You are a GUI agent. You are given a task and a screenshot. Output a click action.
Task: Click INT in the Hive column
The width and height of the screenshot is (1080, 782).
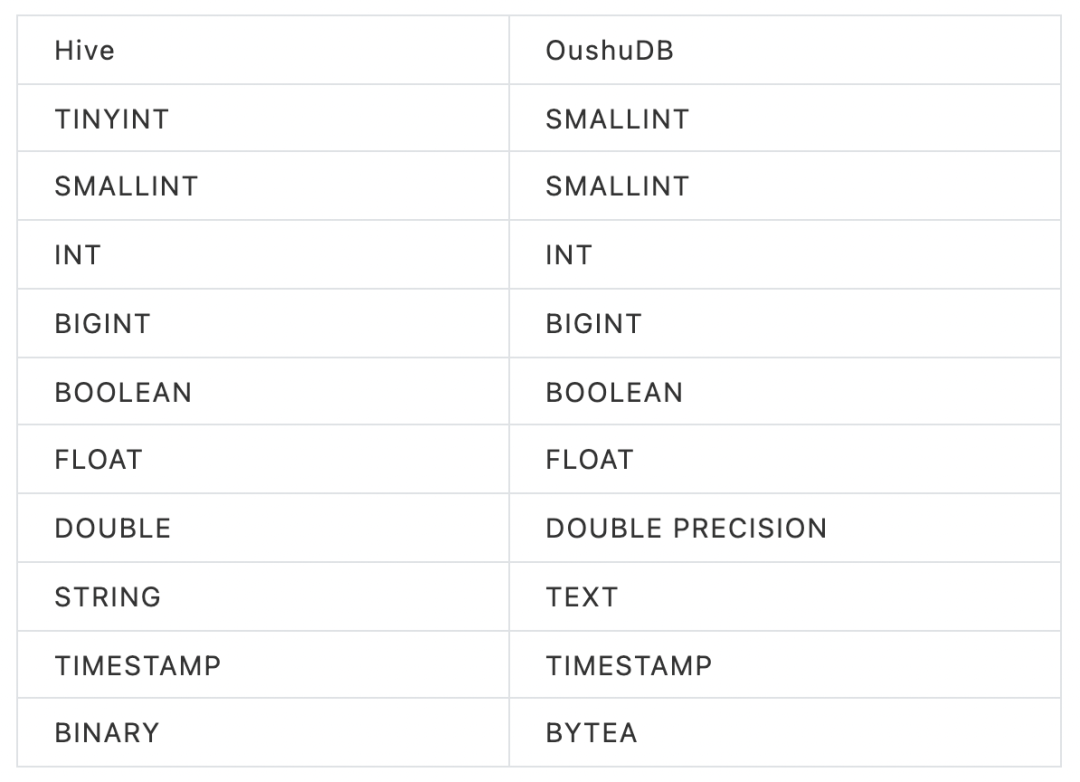(78, 255)
